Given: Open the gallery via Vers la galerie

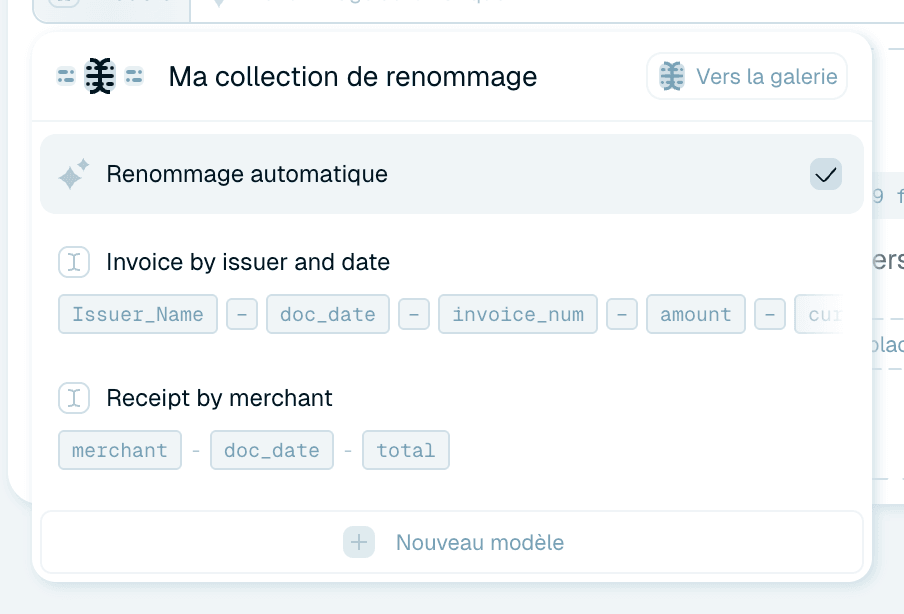Looking at the screenshot, I should (x=747, y=76).
